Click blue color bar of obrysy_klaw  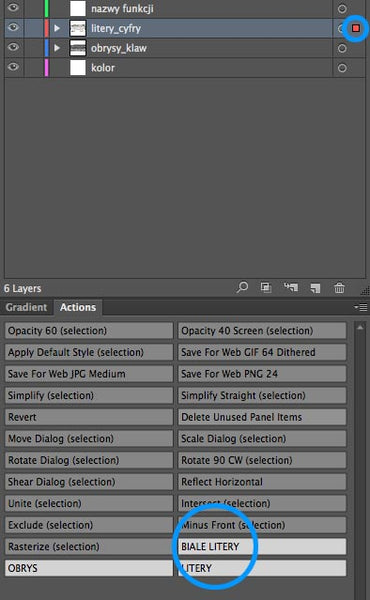(x=47, y=48)
